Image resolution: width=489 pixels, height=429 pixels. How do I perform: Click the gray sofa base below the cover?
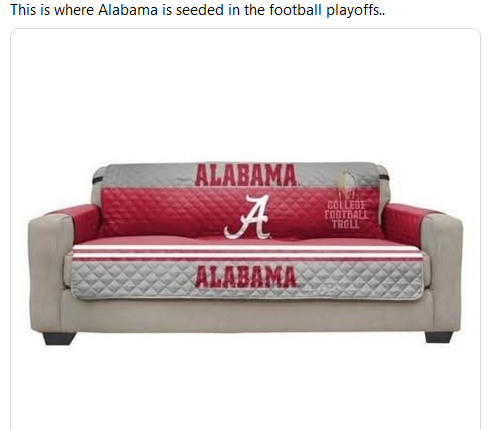pos(245,315)
